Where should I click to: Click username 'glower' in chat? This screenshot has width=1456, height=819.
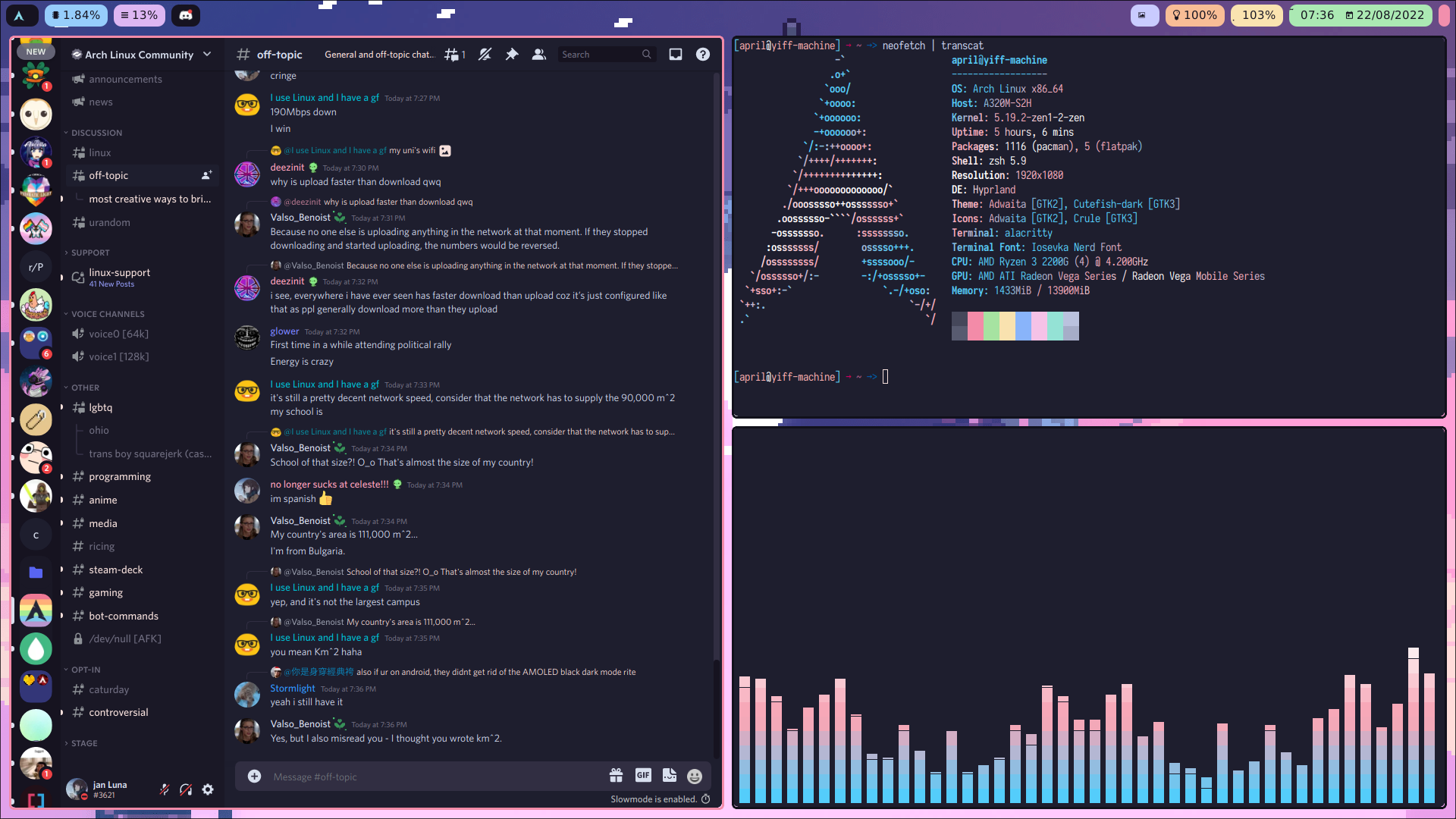[284, 331]
